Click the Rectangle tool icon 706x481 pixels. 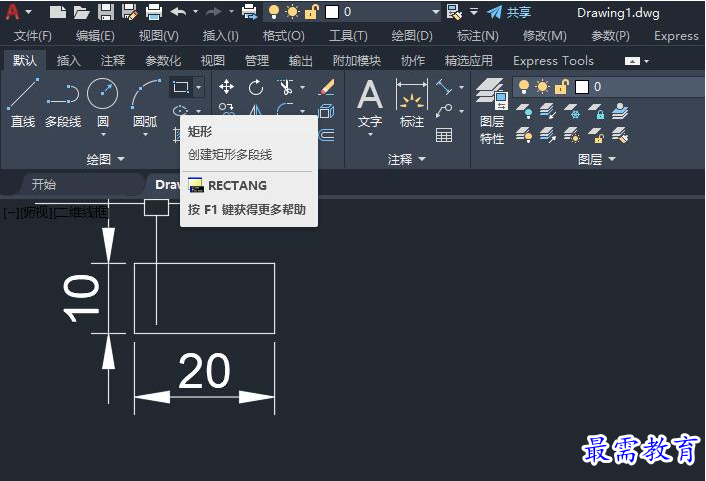[x=181, y=86]
